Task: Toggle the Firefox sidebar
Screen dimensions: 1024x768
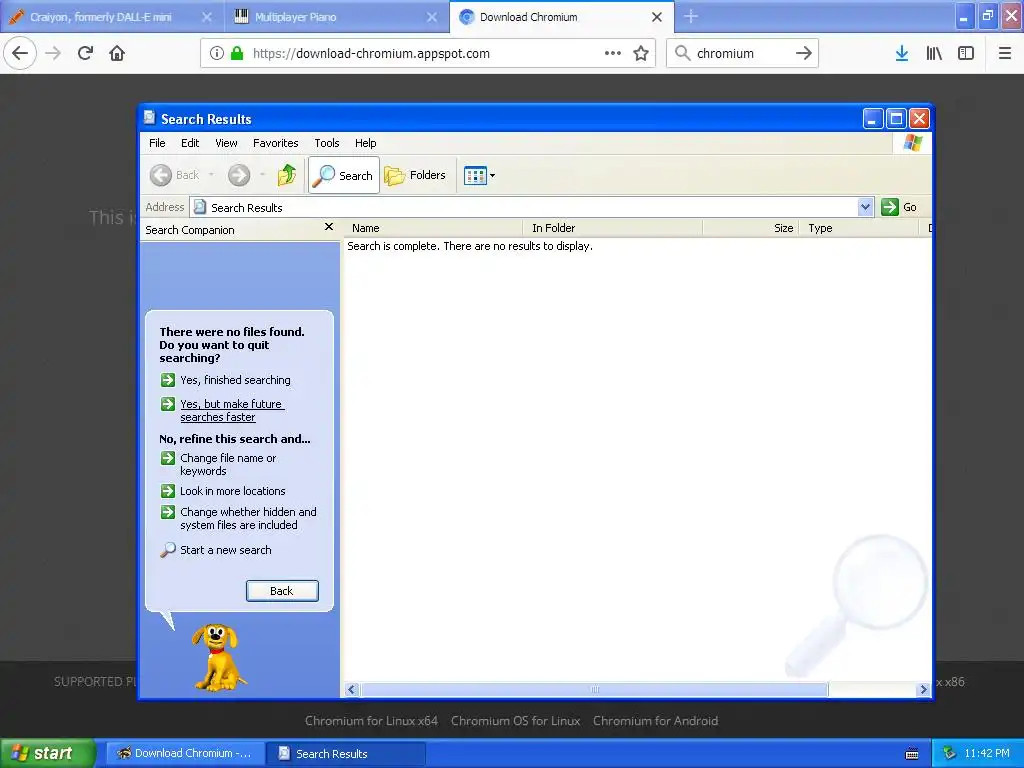Action: (966, 53)
